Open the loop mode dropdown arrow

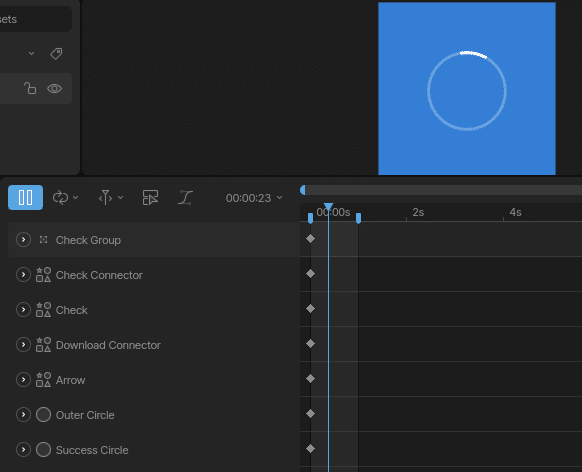[75, 197]
